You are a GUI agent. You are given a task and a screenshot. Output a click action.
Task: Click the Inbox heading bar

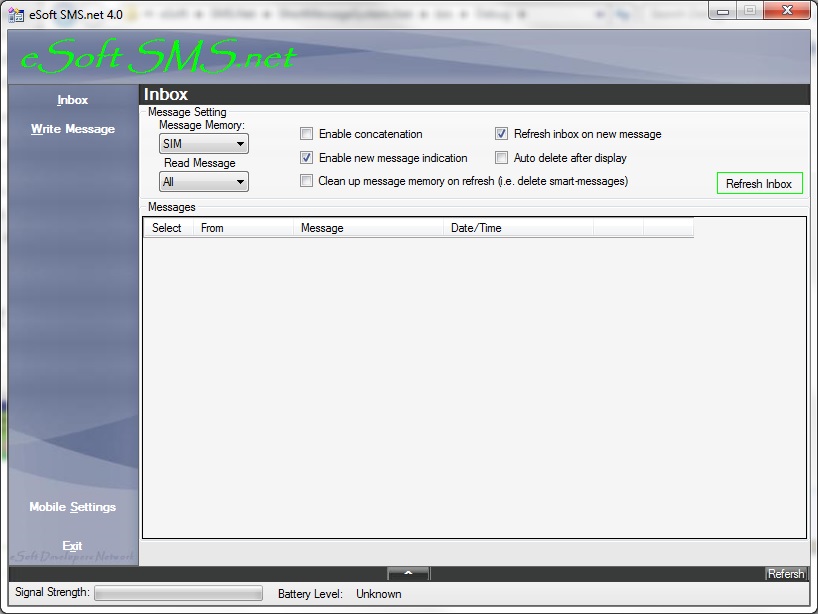pyautogui.click(x=474, y=95)
